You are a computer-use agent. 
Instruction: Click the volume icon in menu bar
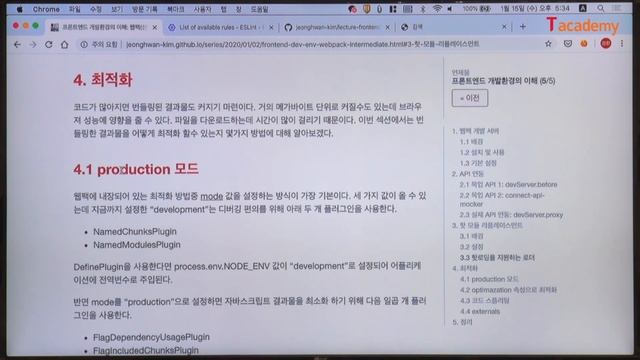[450, 9]
